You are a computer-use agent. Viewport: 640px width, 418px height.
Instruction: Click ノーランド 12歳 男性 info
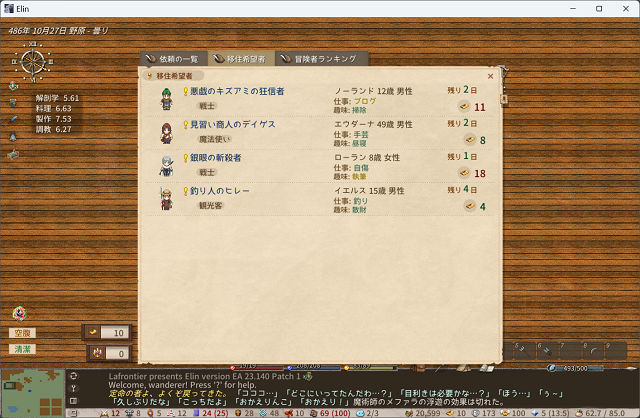tap(373, 91)
